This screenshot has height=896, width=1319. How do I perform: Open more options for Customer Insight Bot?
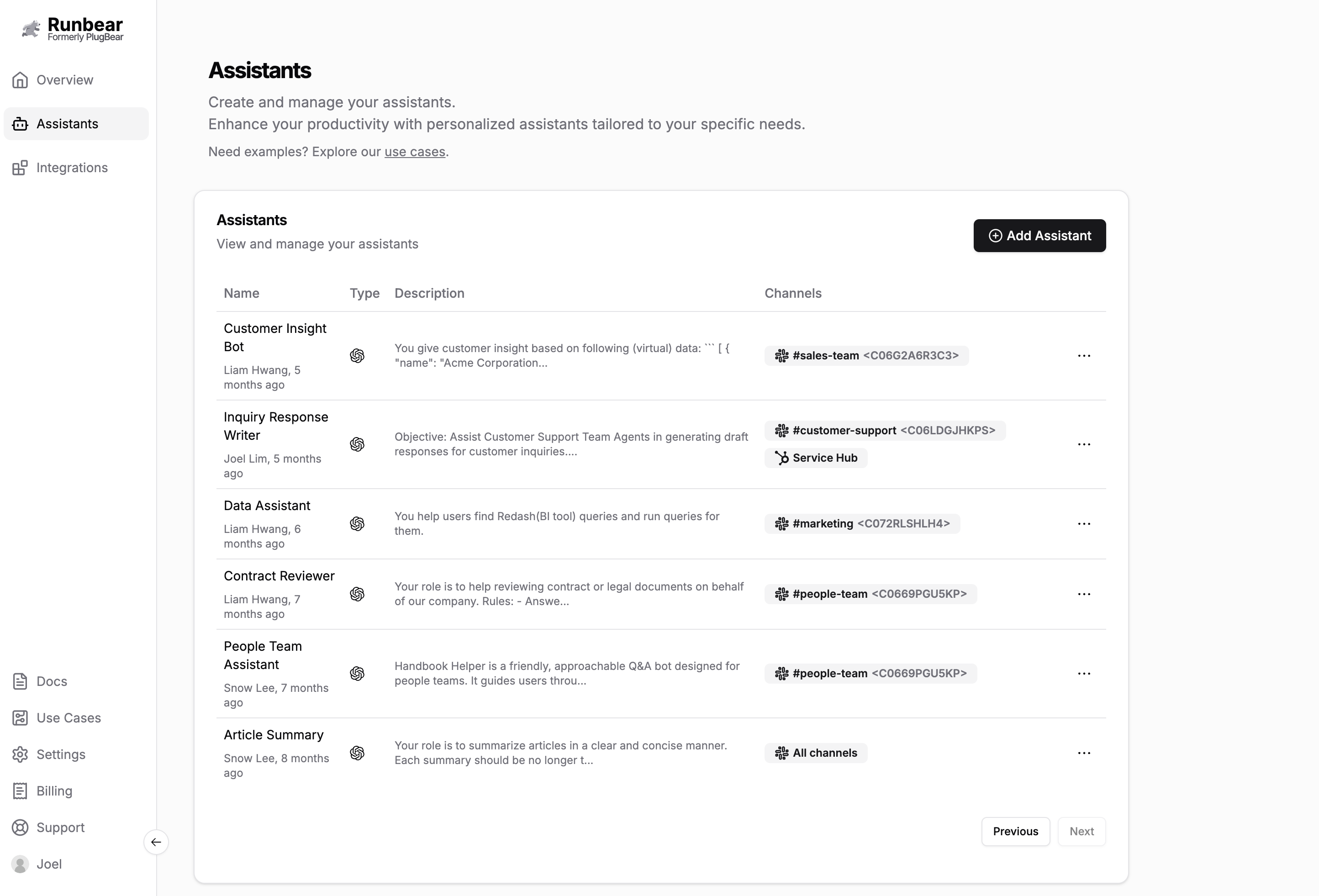[x=1084, y=356]
